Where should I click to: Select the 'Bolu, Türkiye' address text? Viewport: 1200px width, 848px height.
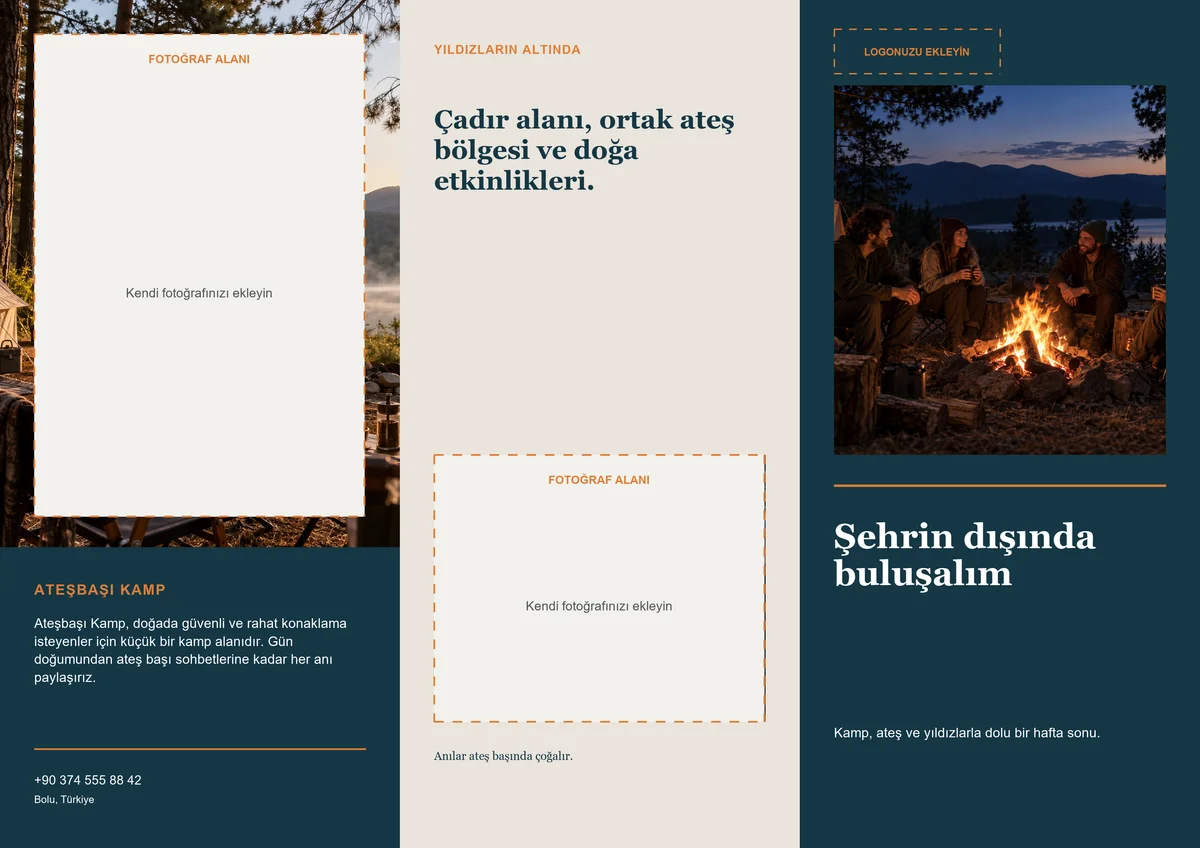[64, 800]
